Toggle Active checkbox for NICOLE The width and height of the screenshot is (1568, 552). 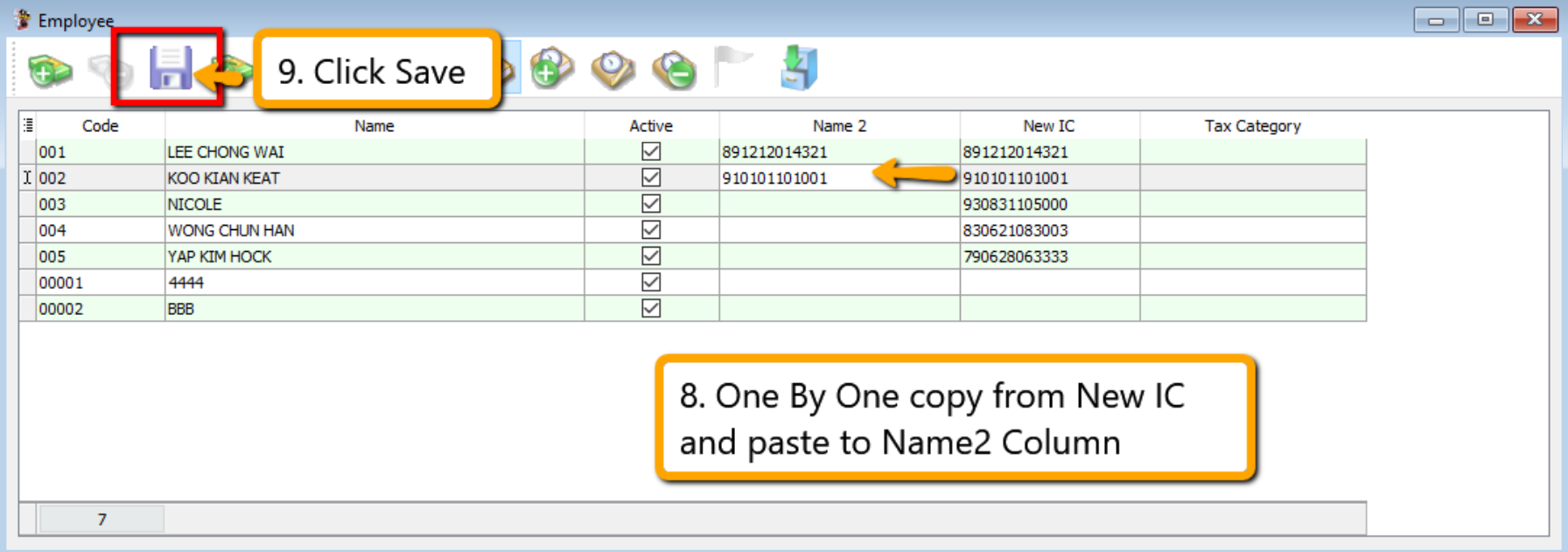pos(651,204)
